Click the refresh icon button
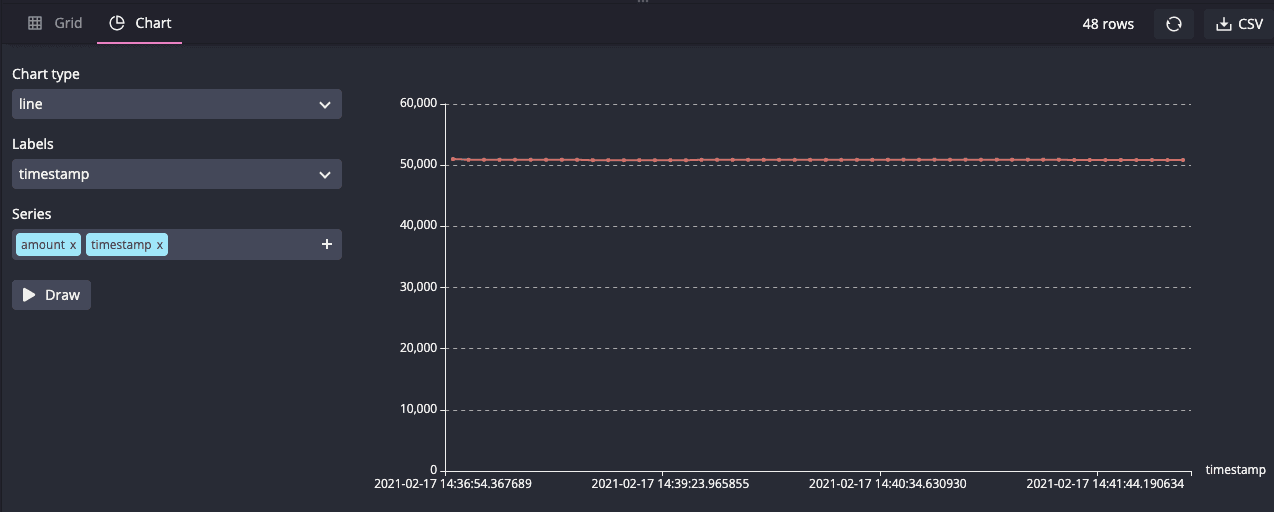 [x=1173, y=24]
